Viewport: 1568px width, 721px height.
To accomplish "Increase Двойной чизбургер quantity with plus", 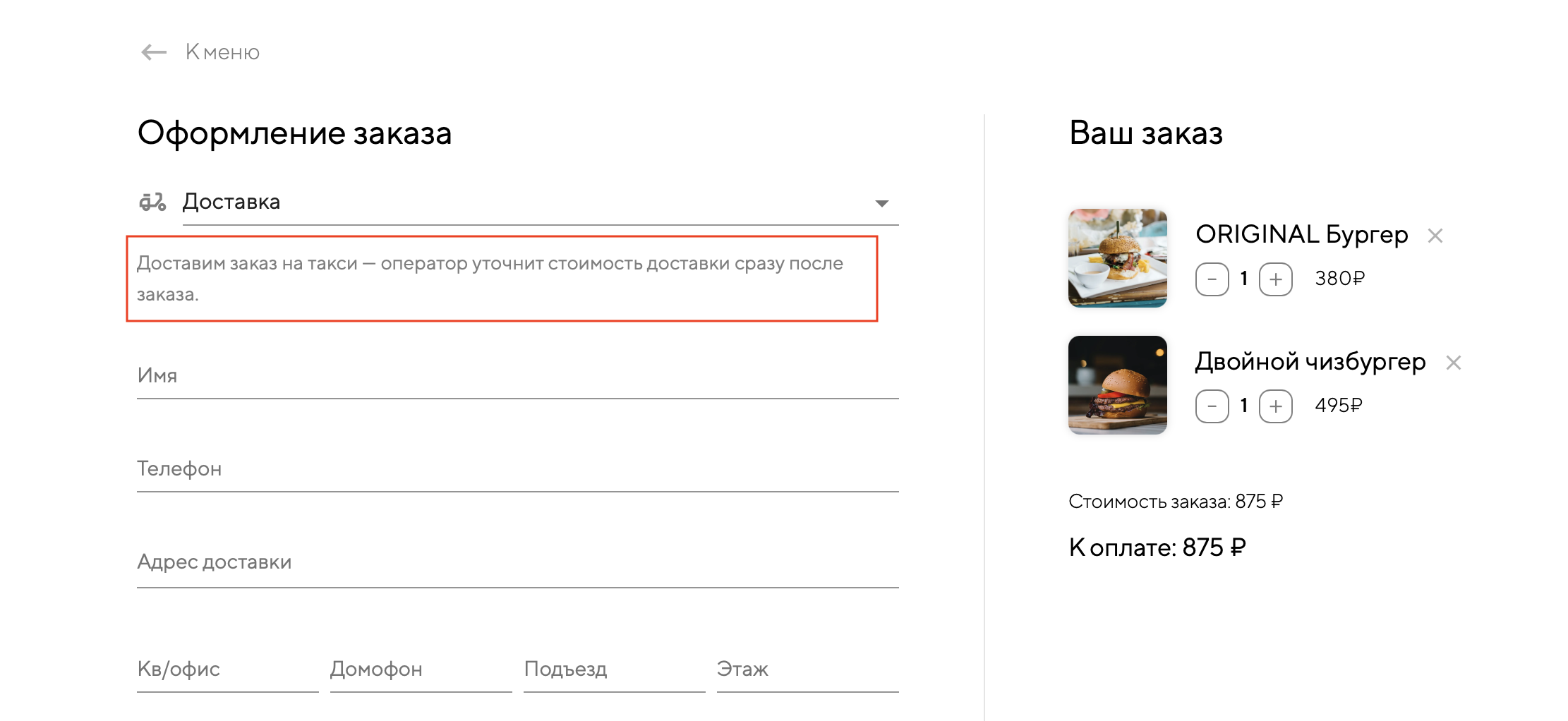I will [1275, 406].
